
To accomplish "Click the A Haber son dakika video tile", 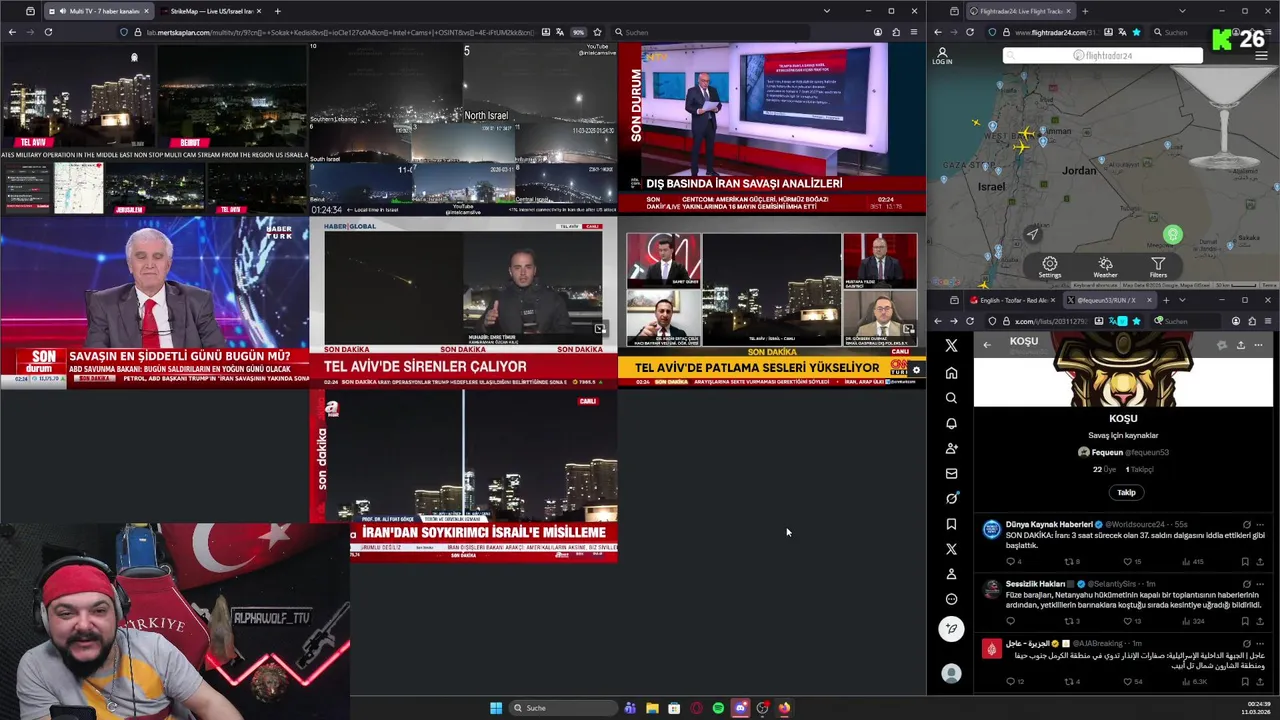I will [463, 476].
